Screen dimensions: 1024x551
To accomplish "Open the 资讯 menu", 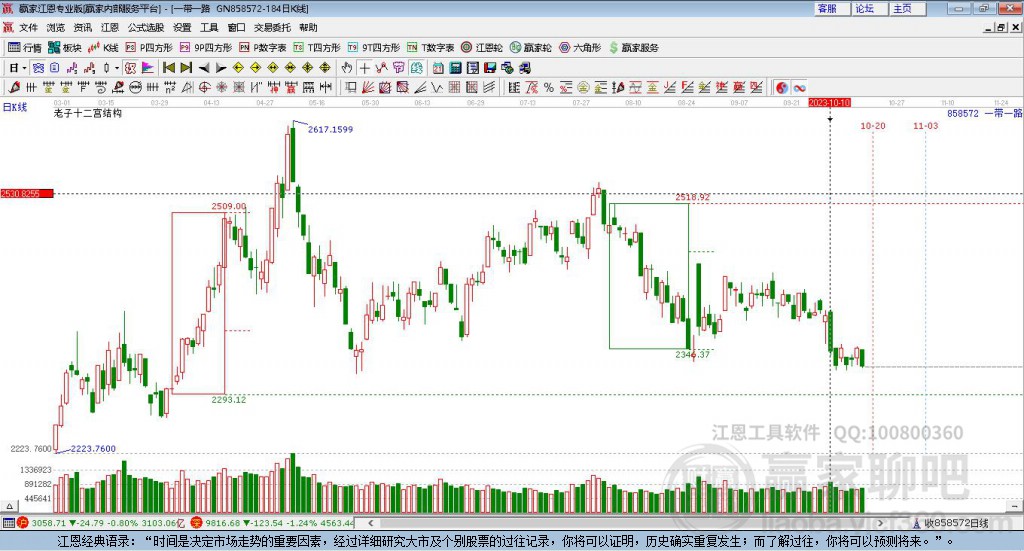I will pos(83,27).
